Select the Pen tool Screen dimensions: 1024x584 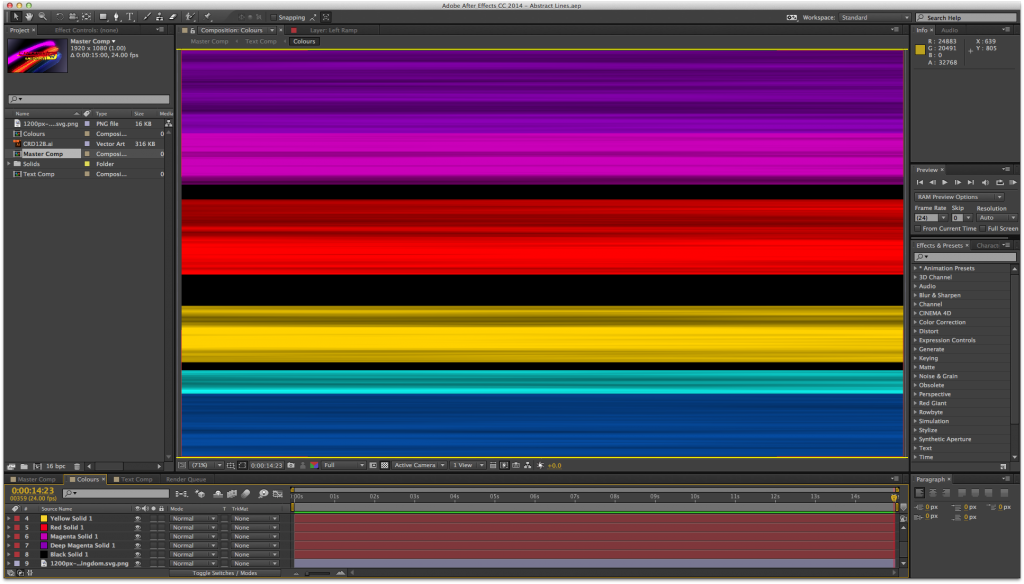point(117,17)
